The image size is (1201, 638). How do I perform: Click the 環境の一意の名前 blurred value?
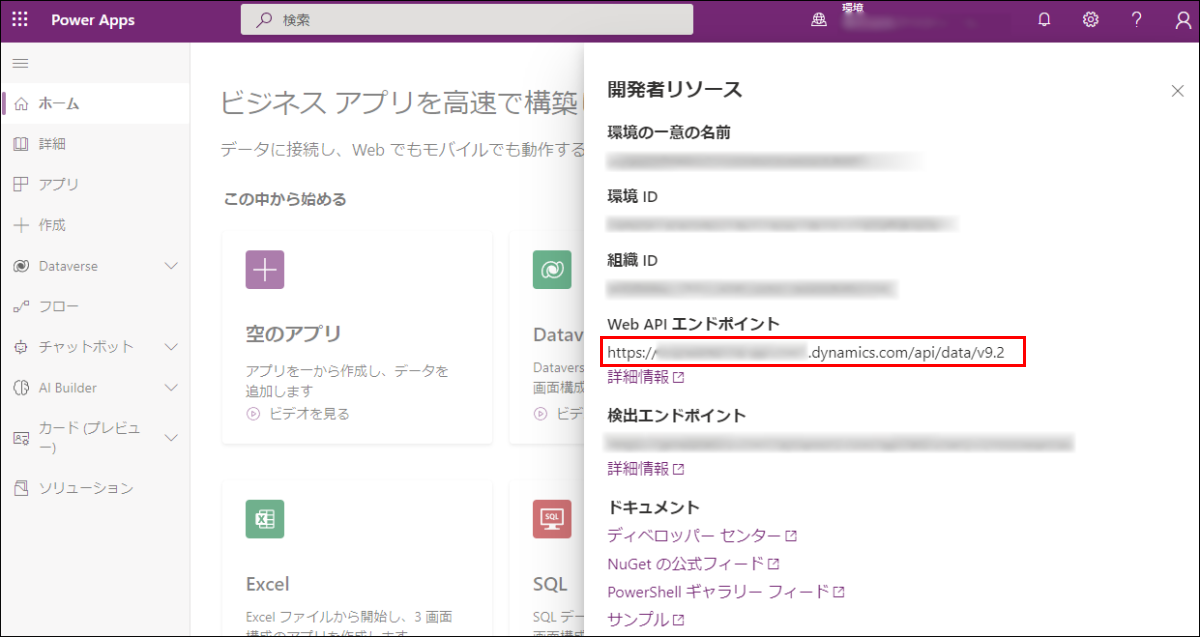tap(765, 159)
